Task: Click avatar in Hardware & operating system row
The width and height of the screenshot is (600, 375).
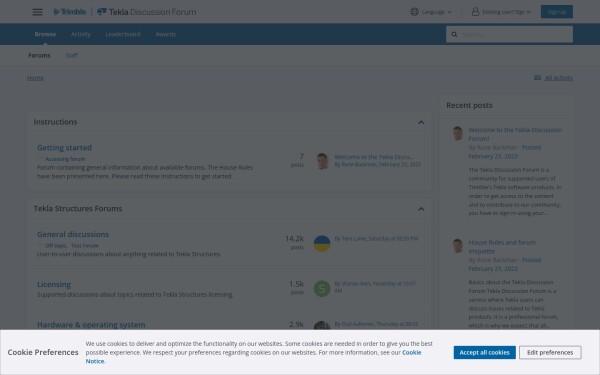Action: (322, 326)
